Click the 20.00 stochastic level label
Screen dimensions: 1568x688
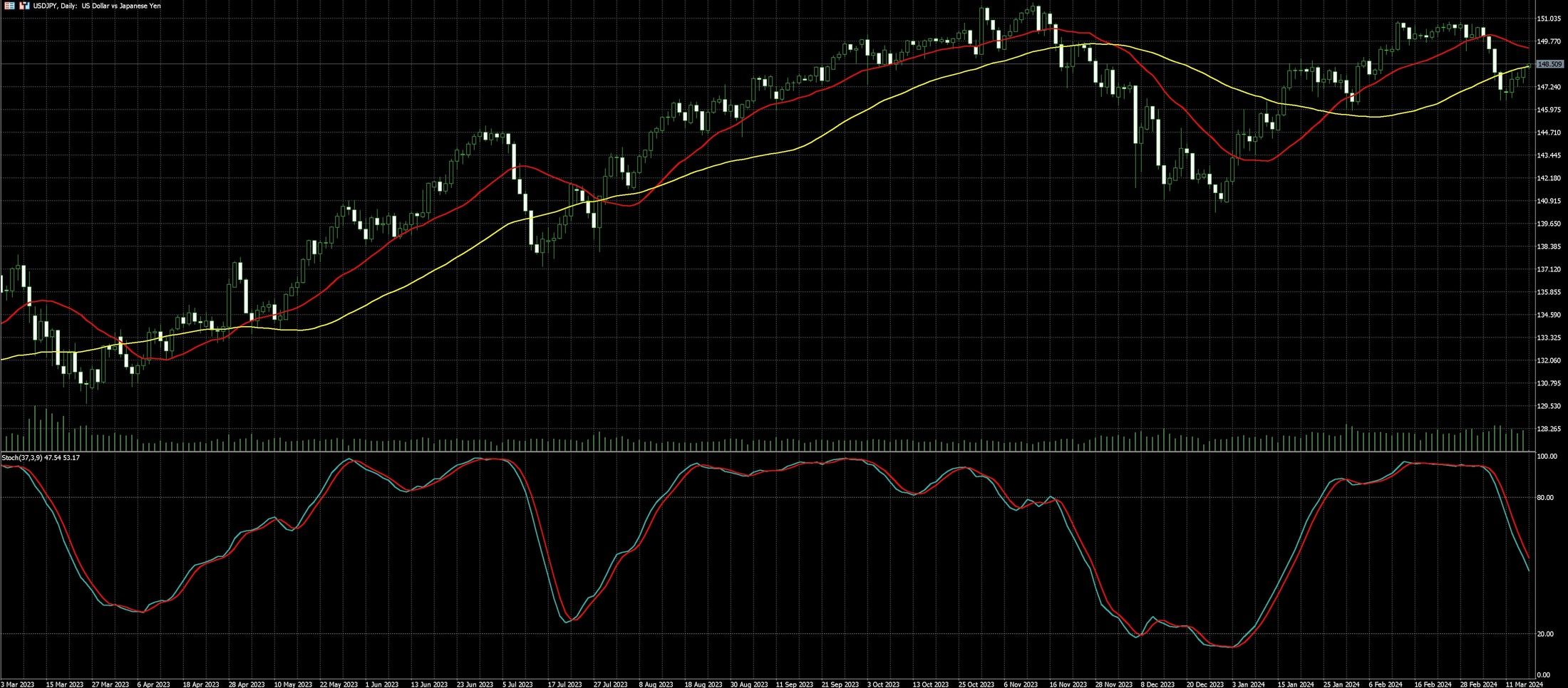pos(1545,634)
